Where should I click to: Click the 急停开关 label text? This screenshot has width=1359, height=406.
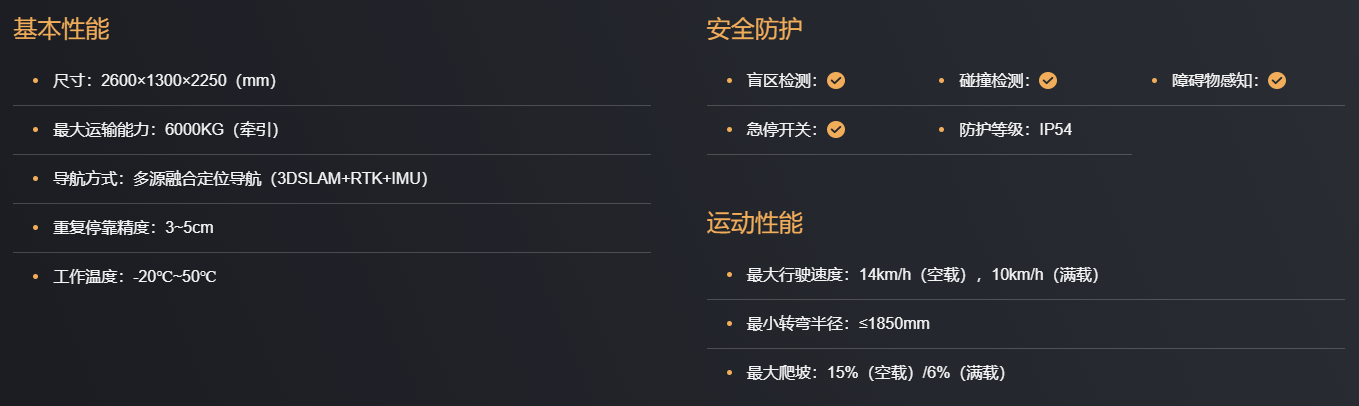(782, 130)
